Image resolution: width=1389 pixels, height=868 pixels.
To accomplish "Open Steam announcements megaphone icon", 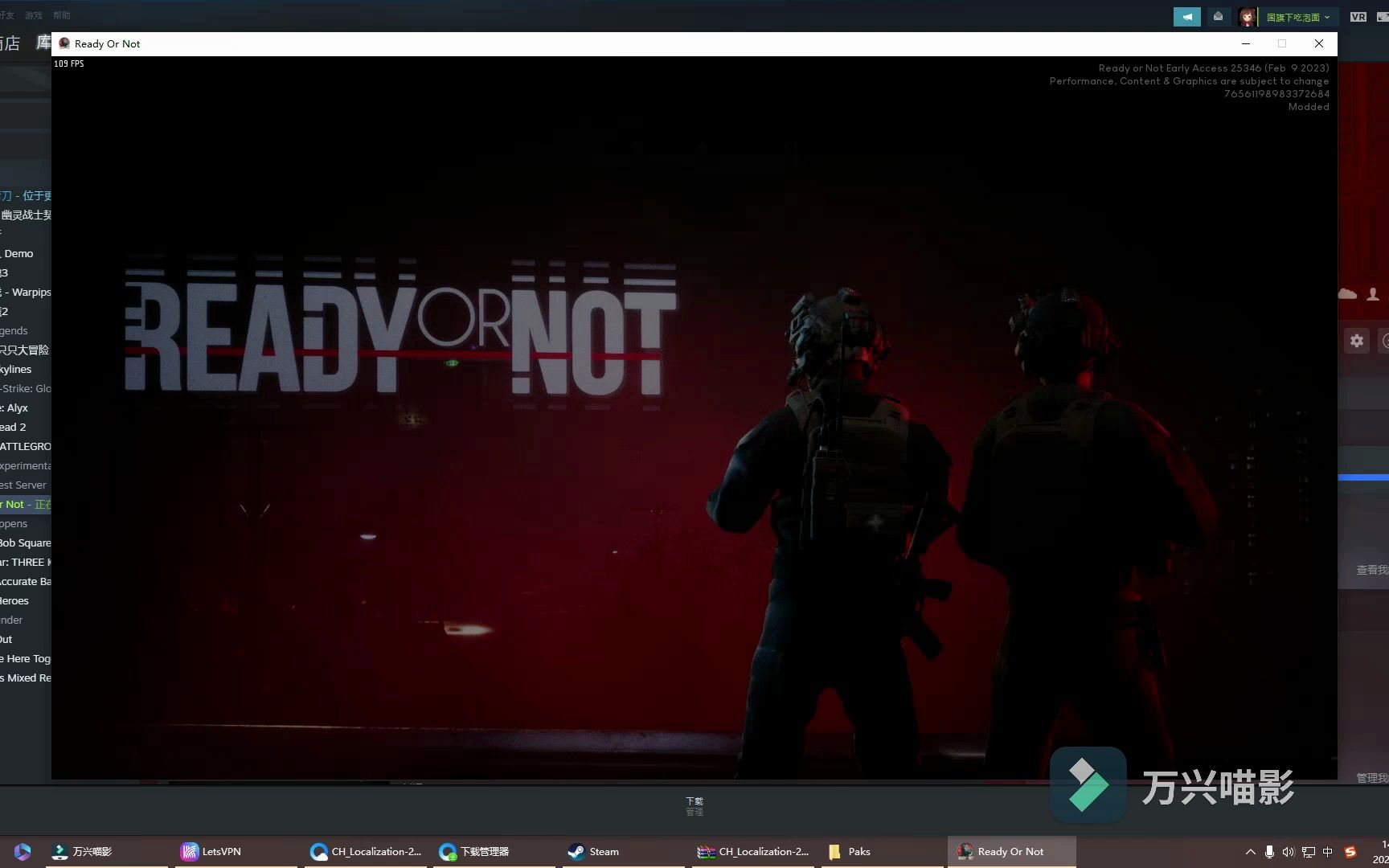I will pos(1186,17).
